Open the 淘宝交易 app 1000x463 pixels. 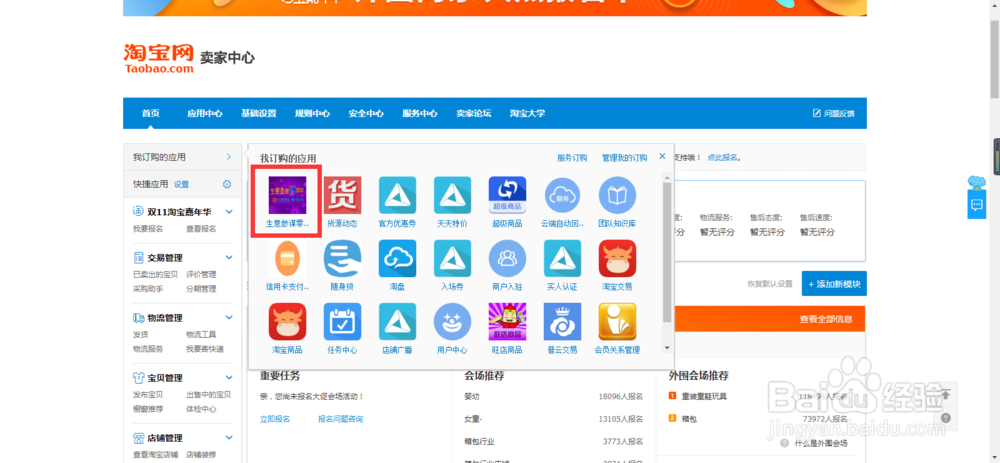point(617,258)
